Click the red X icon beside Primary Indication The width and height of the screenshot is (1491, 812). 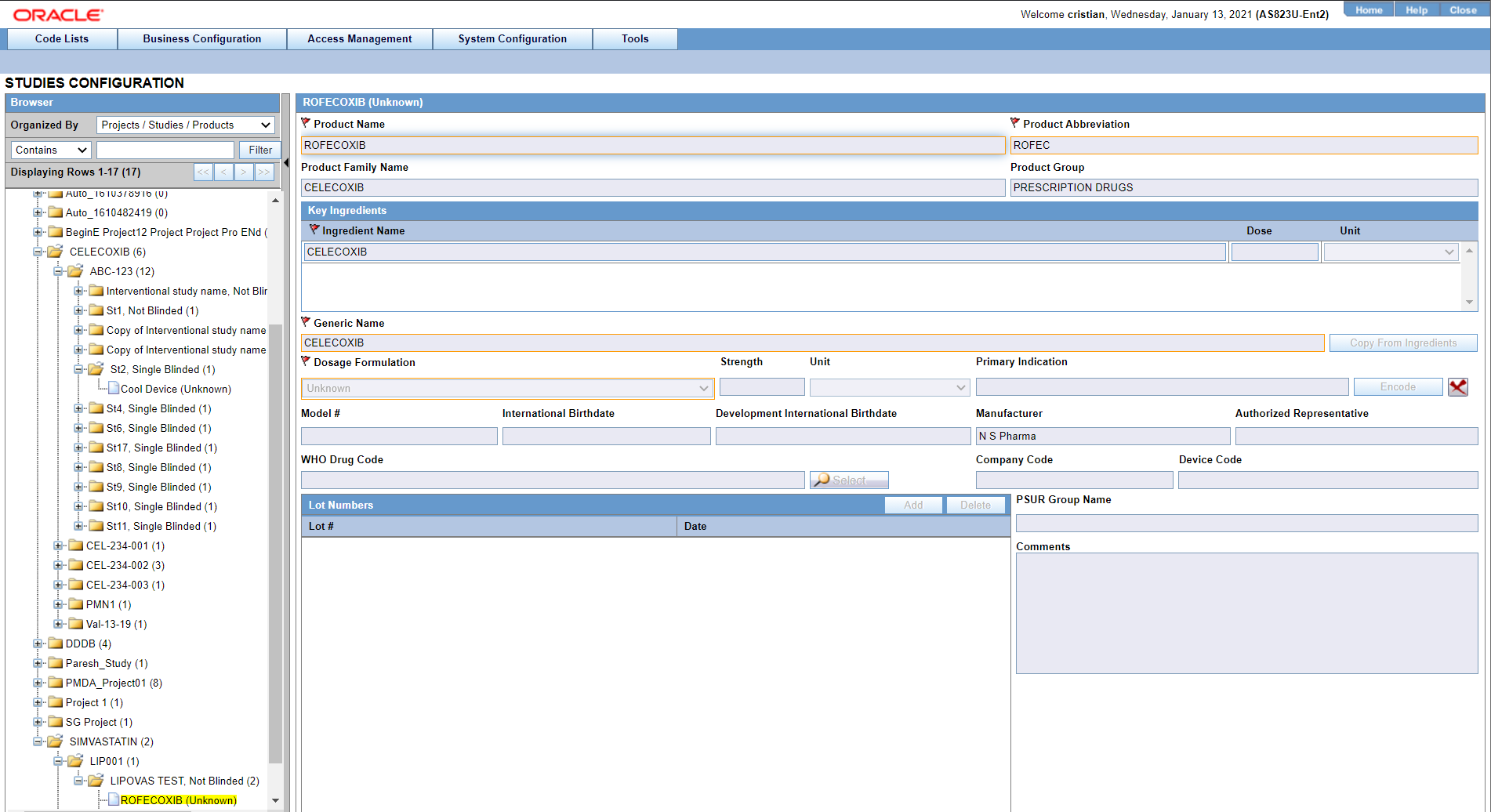click(1458, 386)
